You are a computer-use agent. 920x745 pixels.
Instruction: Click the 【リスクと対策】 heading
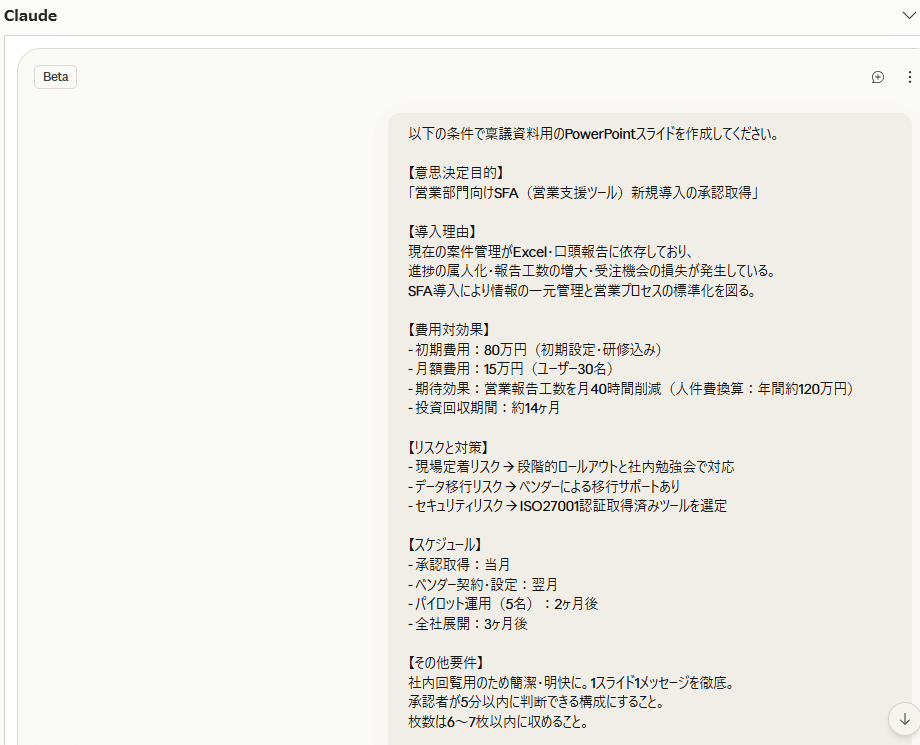[x=449, y=447]
